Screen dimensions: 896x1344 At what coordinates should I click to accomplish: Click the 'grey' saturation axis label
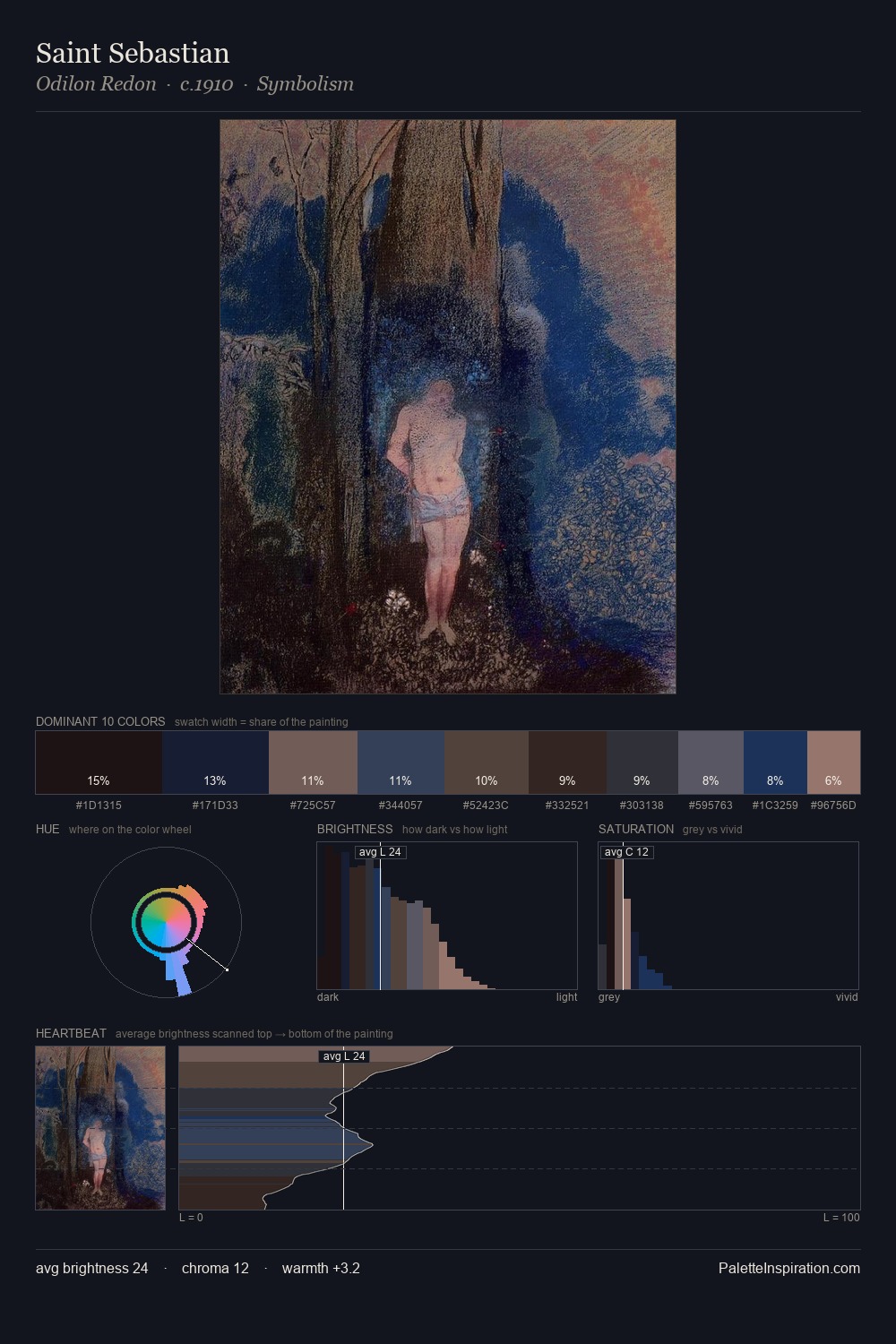click(x=609, y=996)
